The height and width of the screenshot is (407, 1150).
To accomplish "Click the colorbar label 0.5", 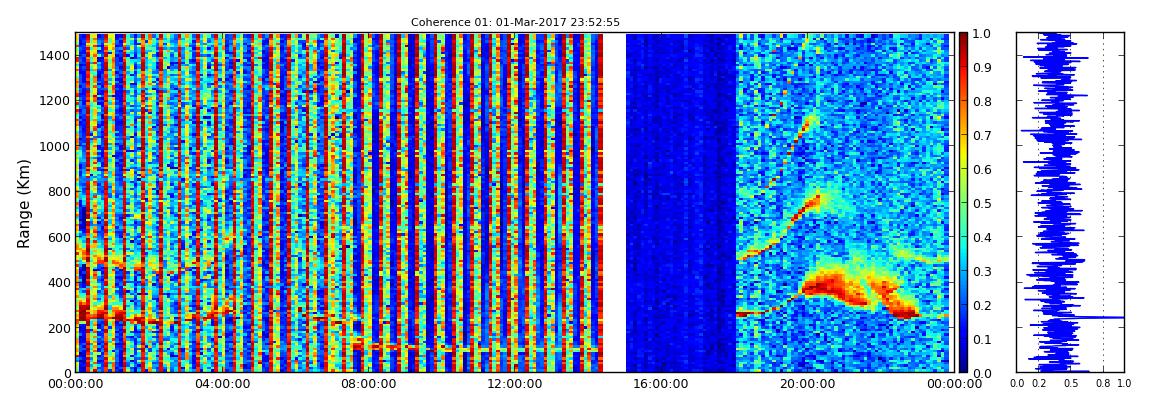I will (x=981, y=203).
